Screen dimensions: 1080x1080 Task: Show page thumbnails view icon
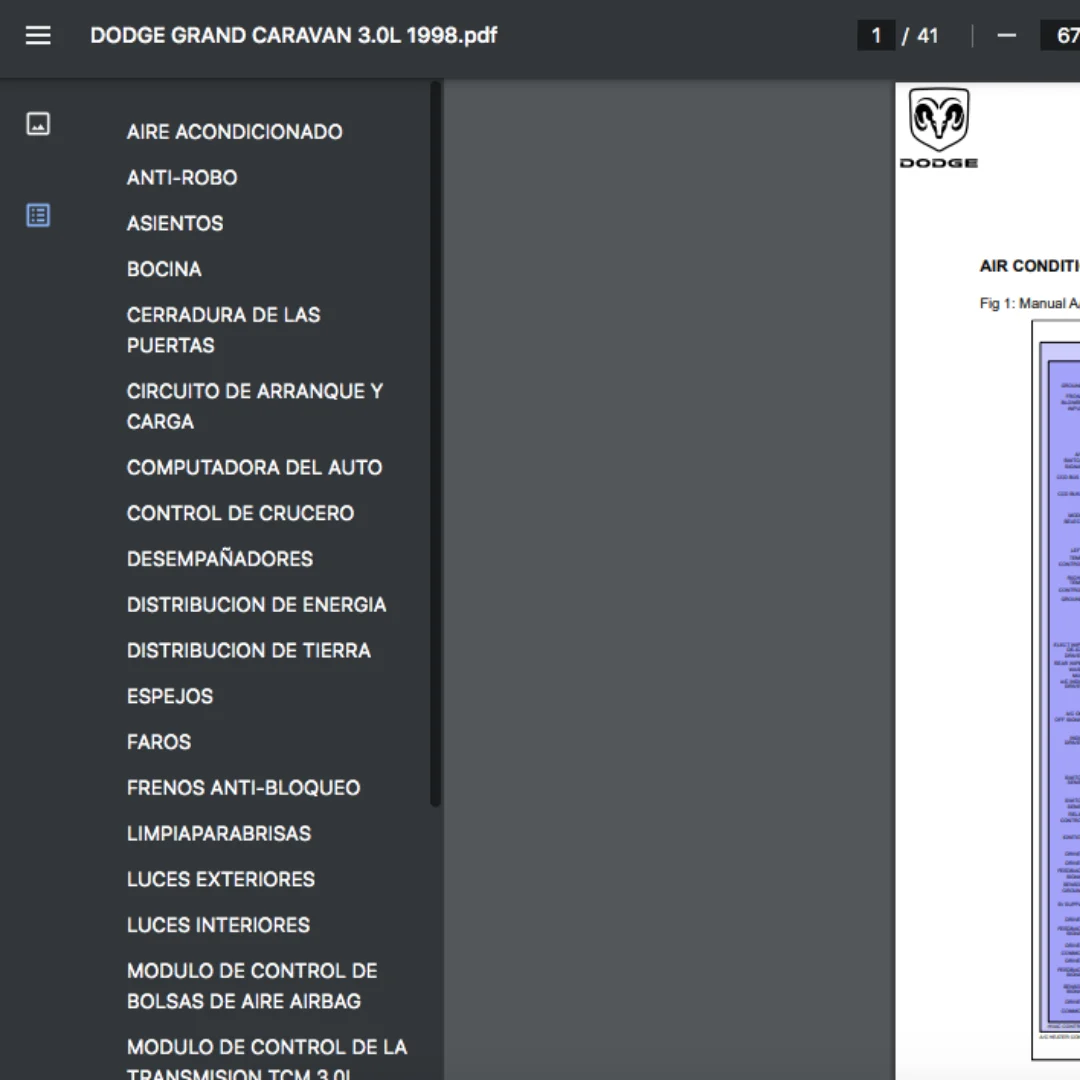tap(38, 124)
